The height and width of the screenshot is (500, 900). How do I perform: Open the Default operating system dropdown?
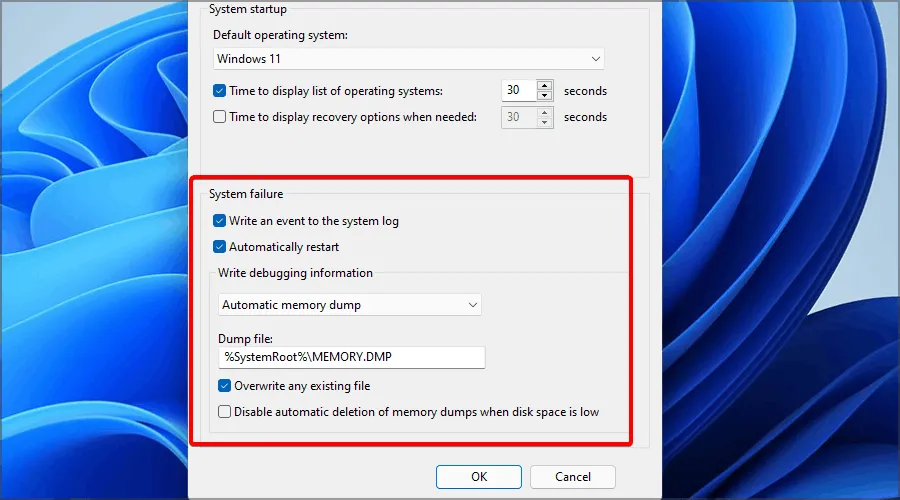click(409, 59)
